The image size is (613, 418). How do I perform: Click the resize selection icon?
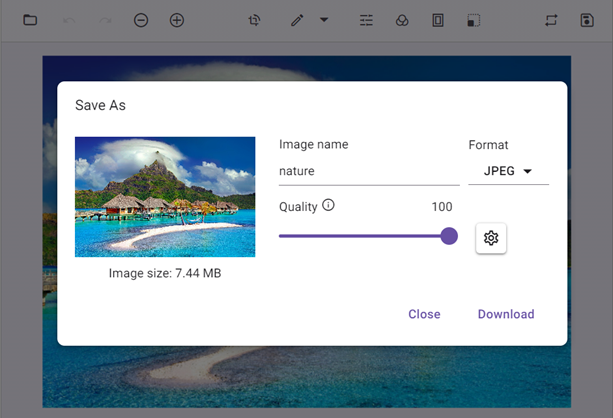(x=474, y=20)
